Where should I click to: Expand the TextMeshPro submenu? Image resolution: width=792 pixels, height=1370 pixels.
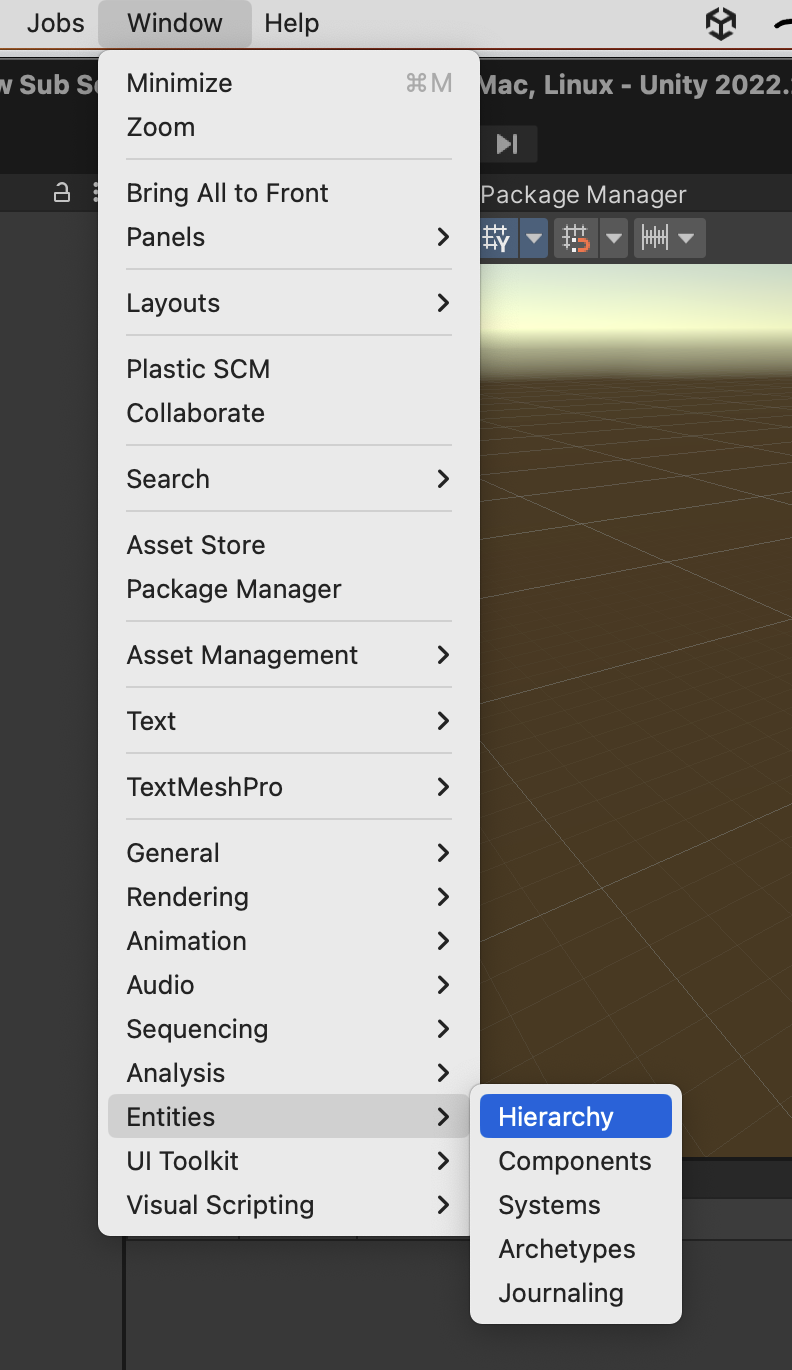pos(289,787)
